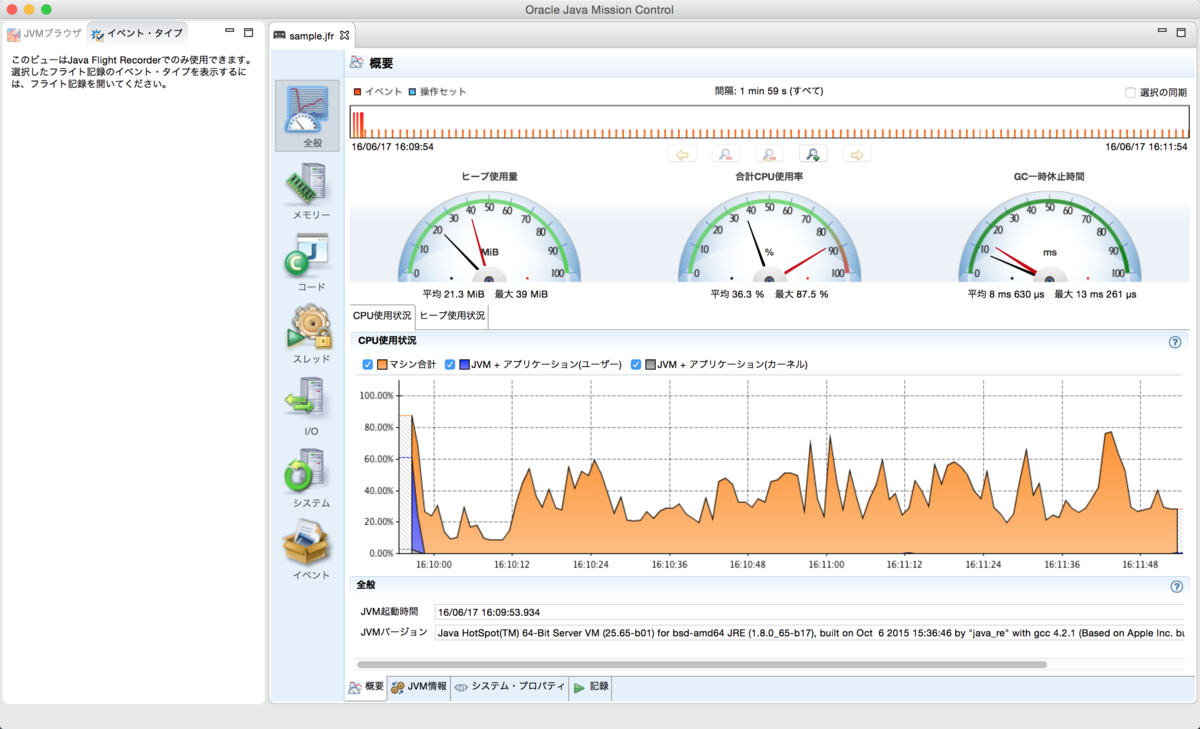Click the 全般 (General) gauge icon
This screenshot has width=1200, height=729.
click(x=308, y=110)
